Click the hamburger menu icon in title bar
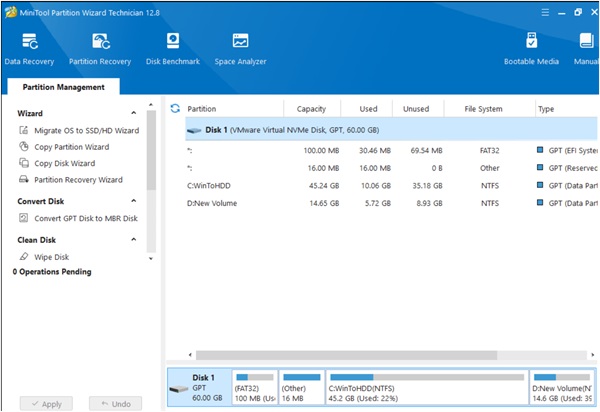 [x=545, y=13]
